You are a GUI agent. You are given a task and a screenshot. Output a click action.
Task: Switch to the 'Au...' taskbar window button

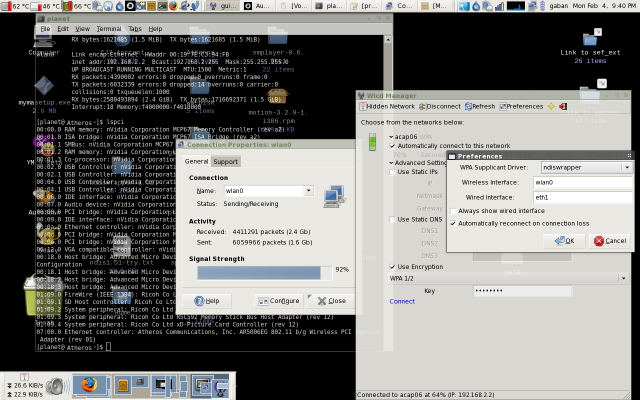[258, 6]
